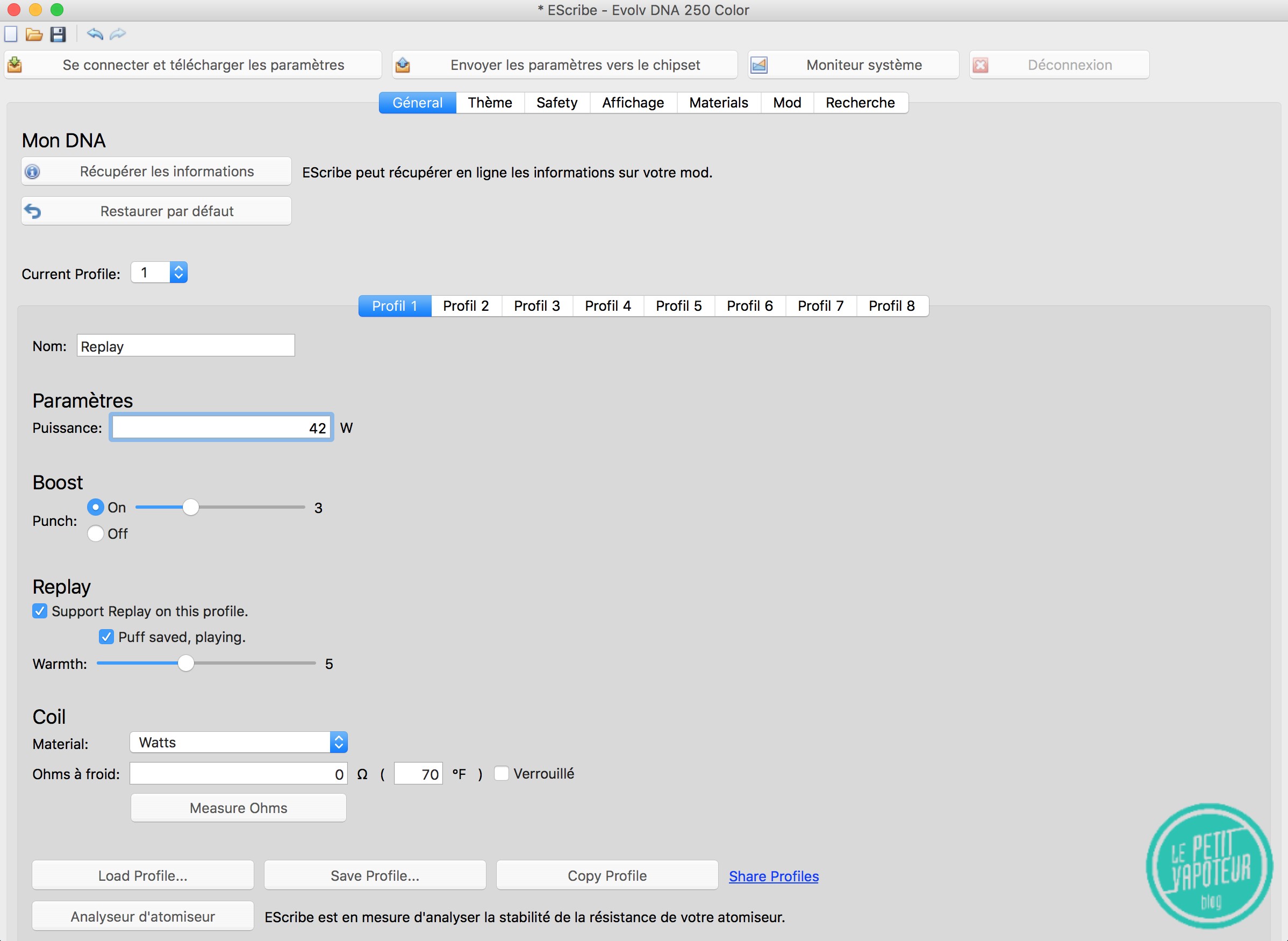Image resolution: width=1288 pixels, height=941 pixels.
Task: Click Restaurer par défaut button
Action: 156,211
